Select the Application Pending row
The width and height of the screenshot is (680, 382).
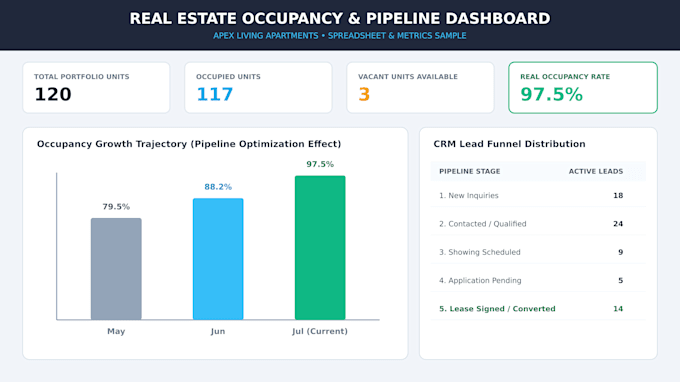(538, 280)
